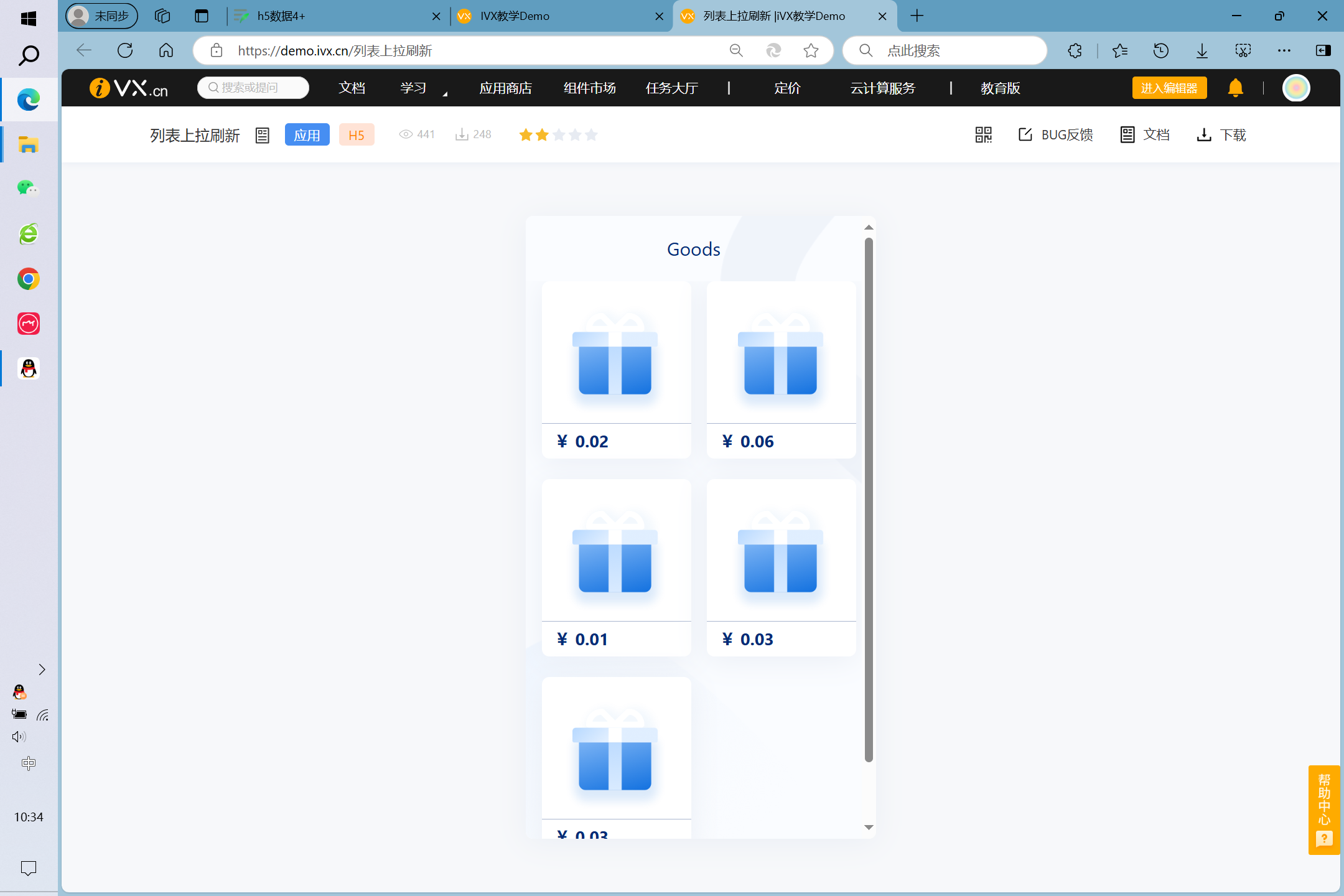Open the notification bell
Image resolution: width=1344 pixels, height=896 pixels.
click(x=1235, y=88)
